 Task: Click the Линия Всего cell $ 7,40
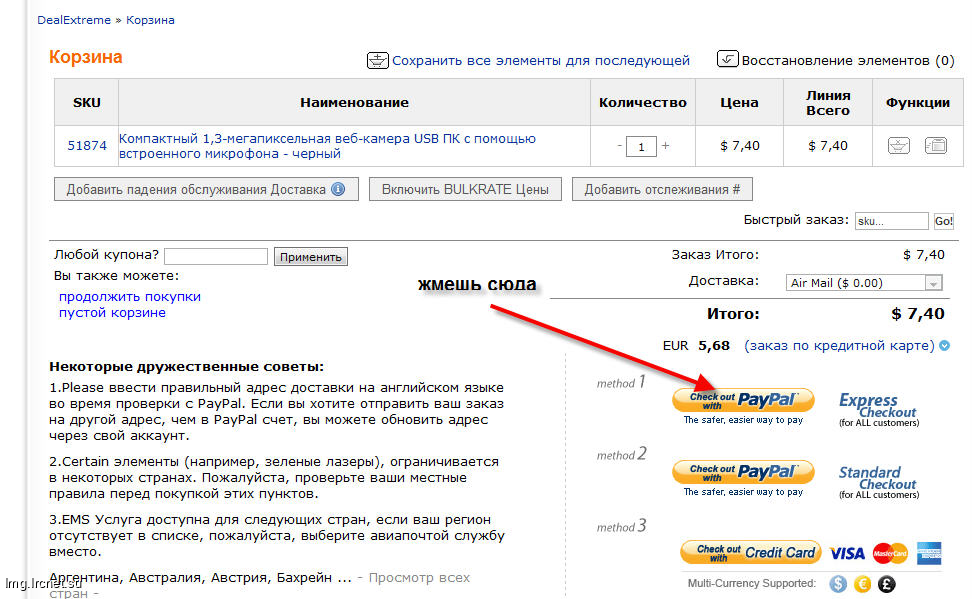click(x=828, y=146)
